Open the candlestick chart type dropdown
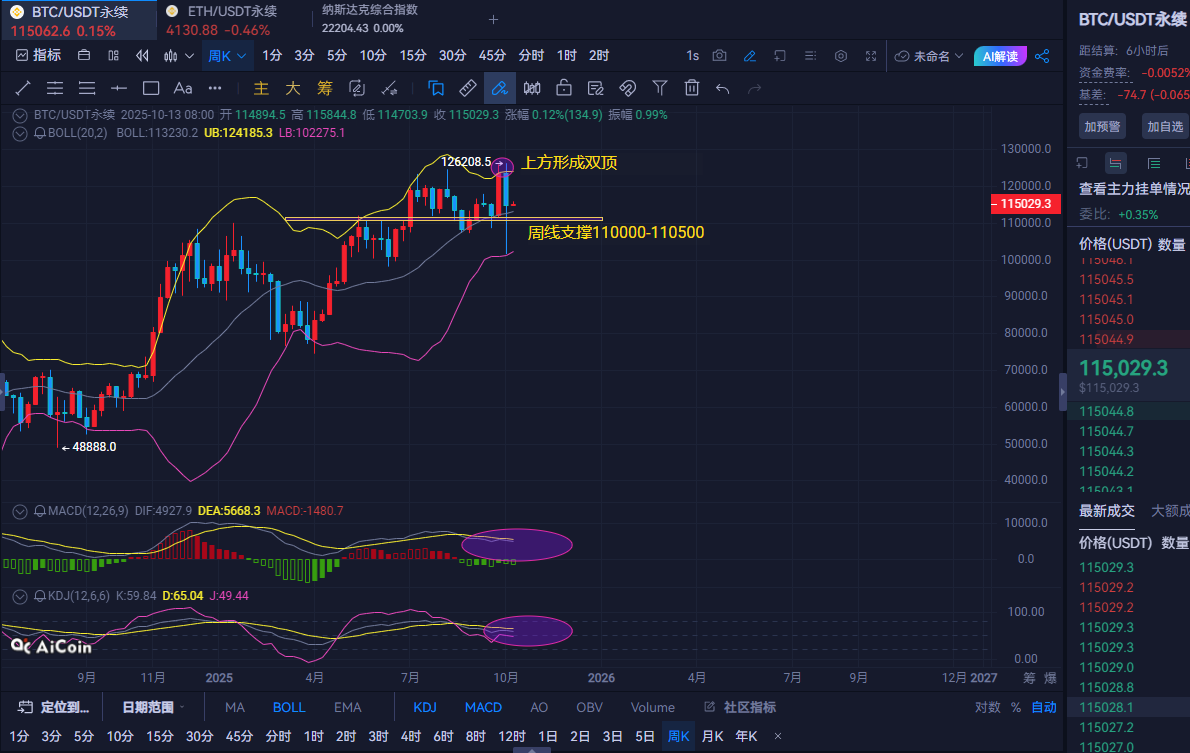The height and width of the screenshot is (753, 1190). point(179,55)
